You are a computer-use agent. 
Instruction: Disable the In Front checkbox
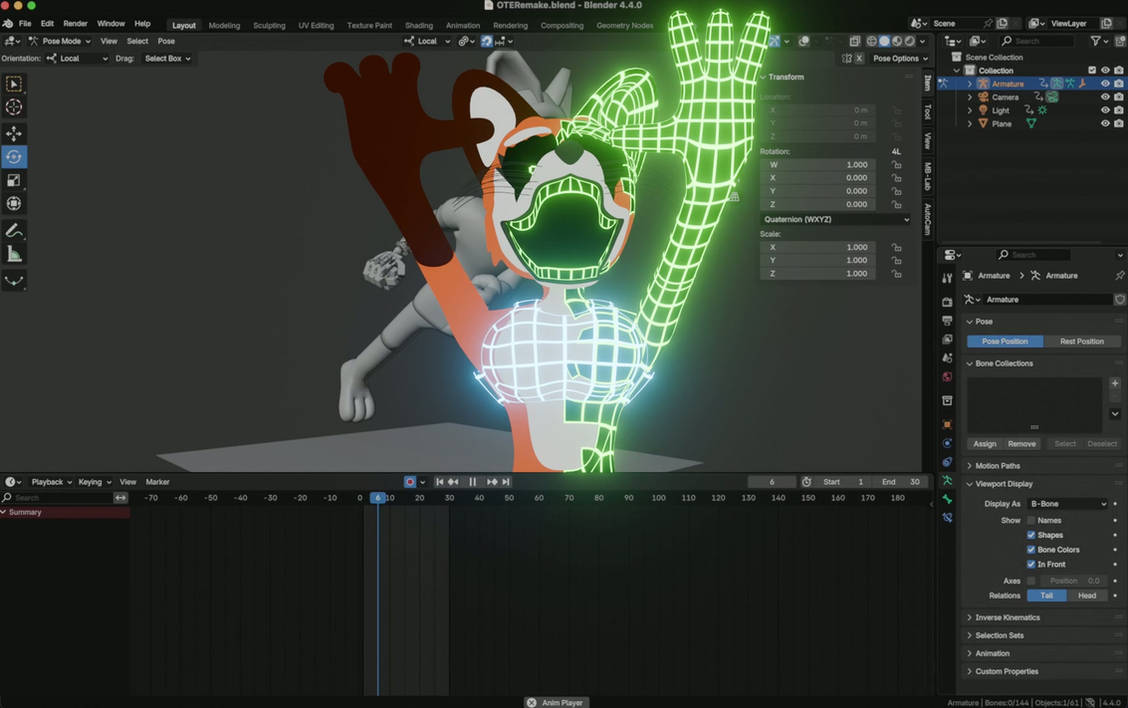[x=1031, y=564]
